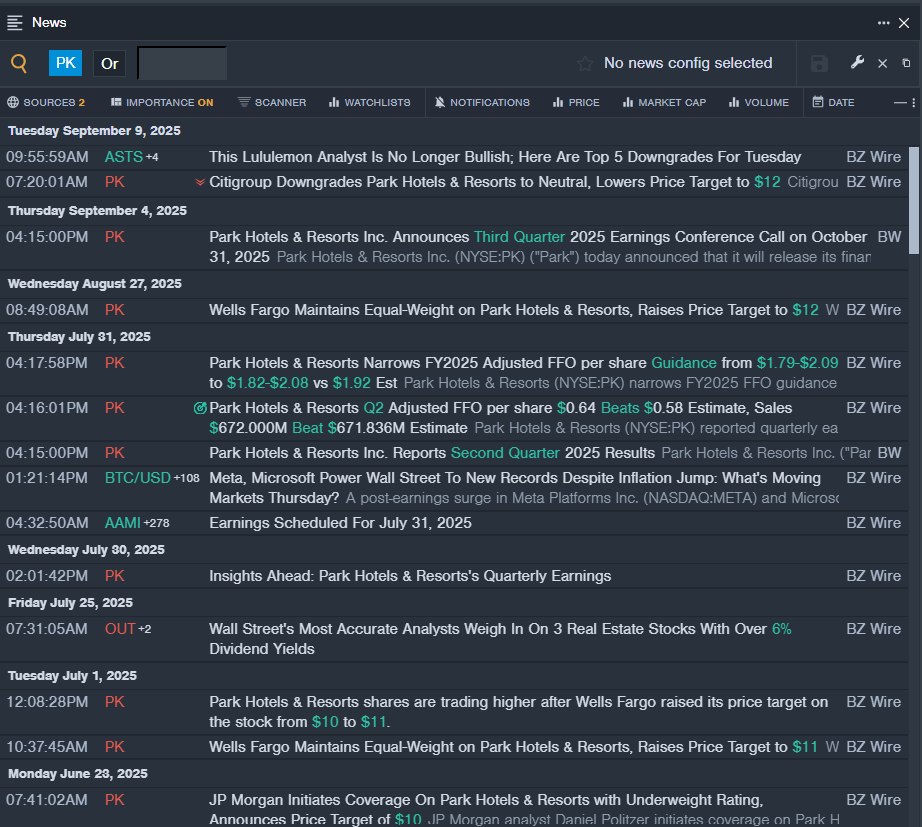Click the News panel list icon in title bar

pyautogui.click(x=15, y=22)
